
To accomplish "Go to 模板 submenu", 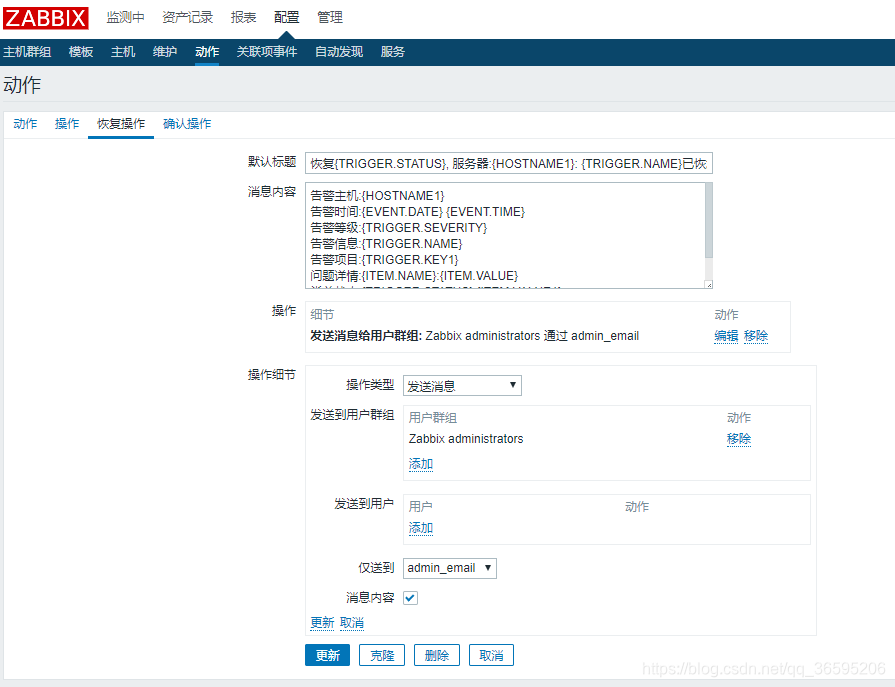I will click(80, 52).
